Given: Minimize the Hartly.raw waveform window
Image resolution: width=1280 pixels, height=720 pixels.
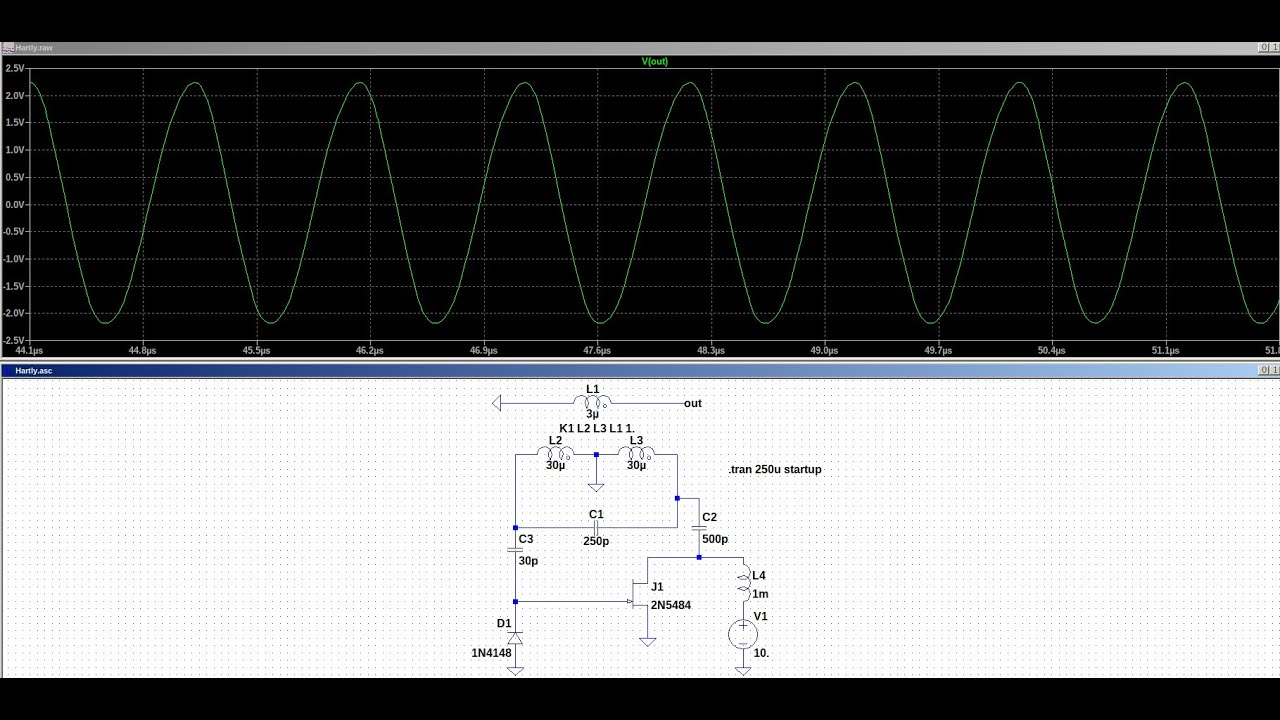Looking at the screenshot, I should (1265, 47).
